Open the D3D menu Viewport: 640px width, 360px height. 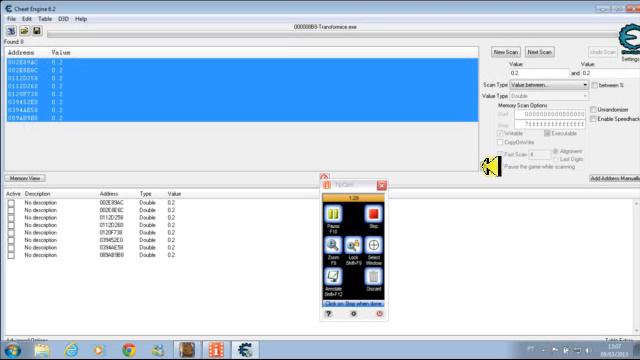(x=63, y=19)
